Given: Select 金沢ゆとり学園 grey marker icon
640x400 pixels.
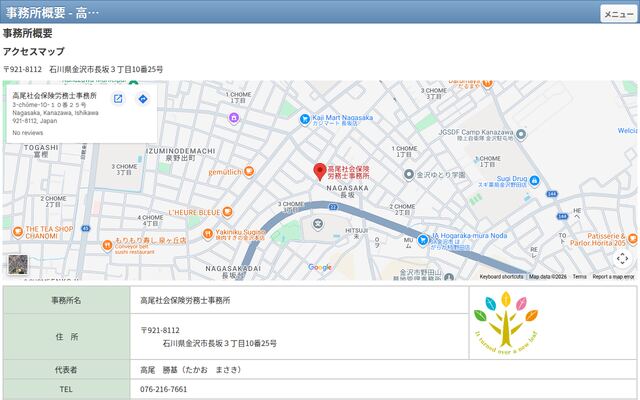Looking at the screenshot, I should click(409, 175).
